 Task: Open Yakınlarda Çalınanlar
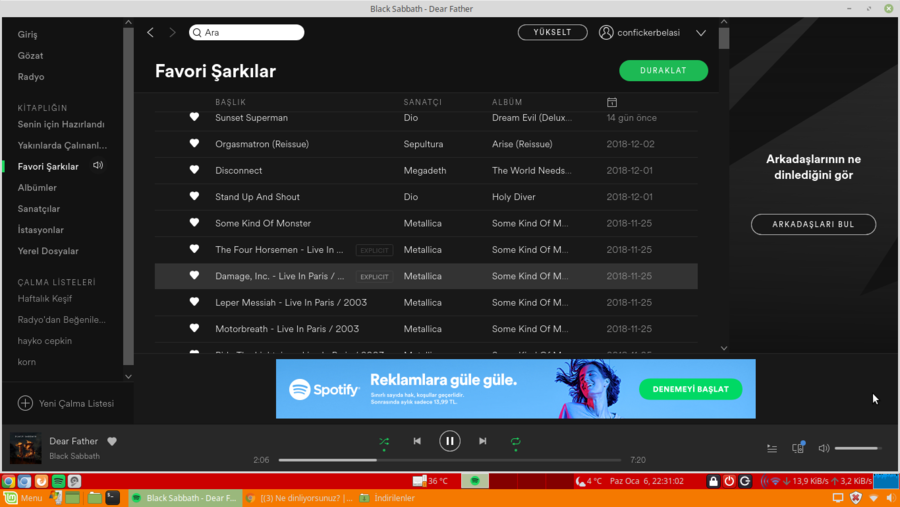(x=62, y=146)
